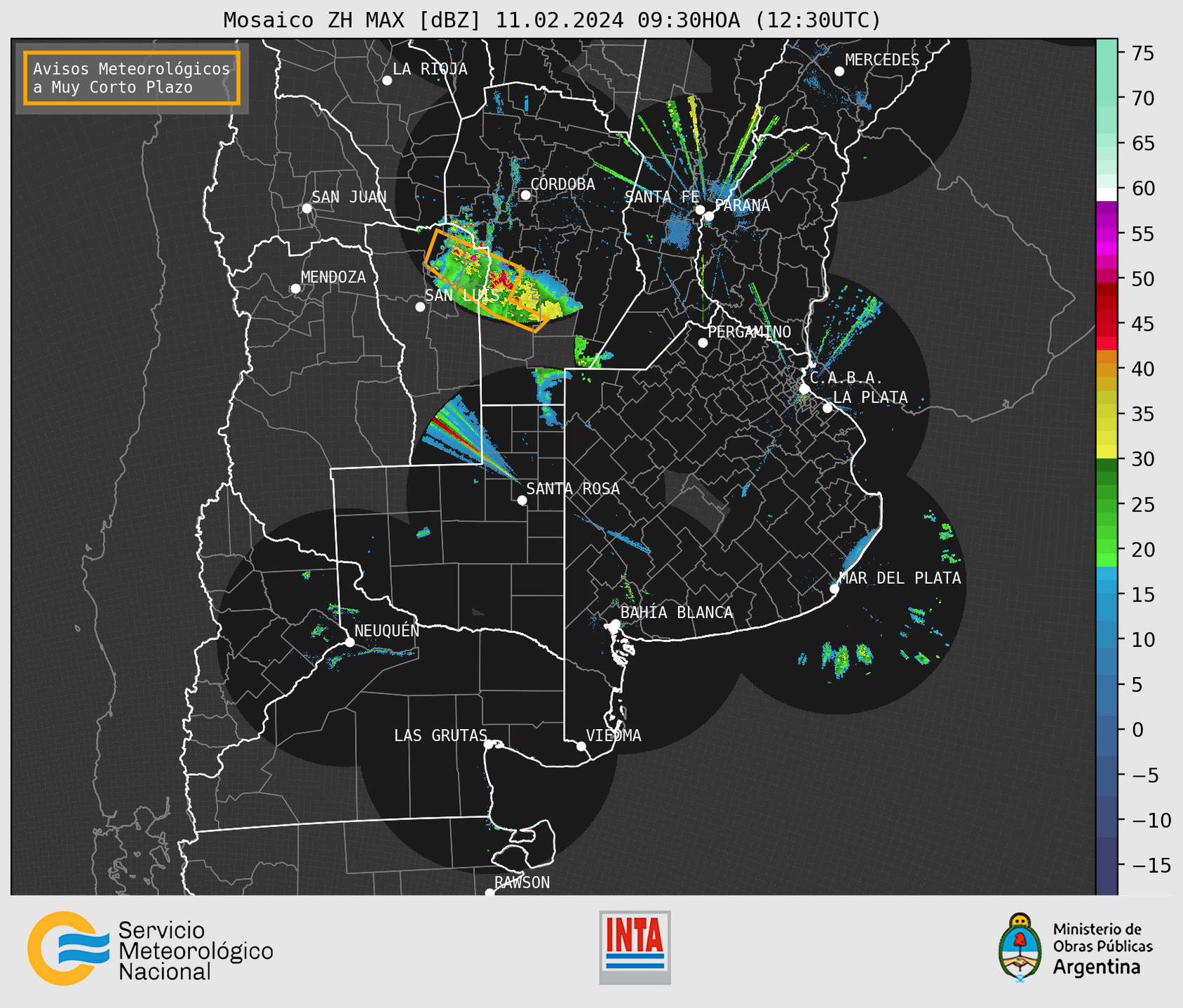Click the NEUQUÉN city marker dot
The width and height of the screenshot is (1183, 1008).
click(349, 642)
